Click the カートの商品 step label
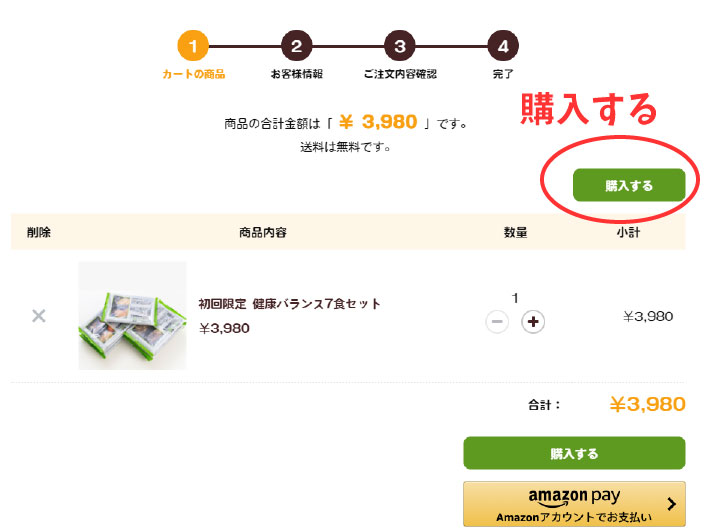This screenshot has height=530, width=704. [x=194, y=74]
